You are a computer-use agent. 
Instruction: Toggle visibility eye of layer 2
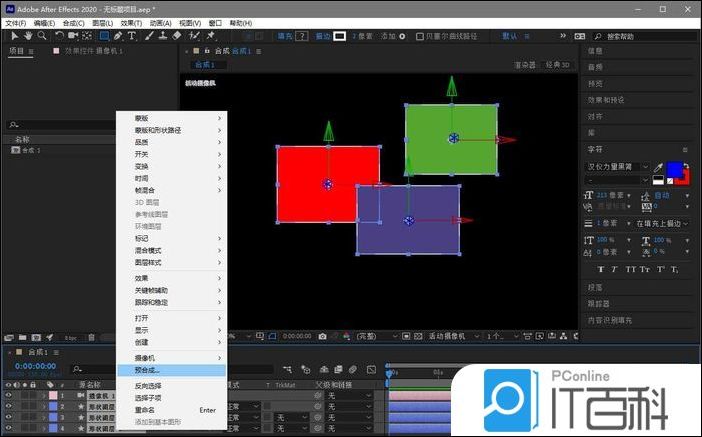tap(9, 406)
